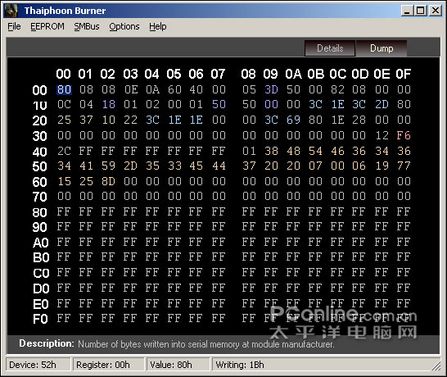Select byte 45 in row 50

tap(196, 166)
